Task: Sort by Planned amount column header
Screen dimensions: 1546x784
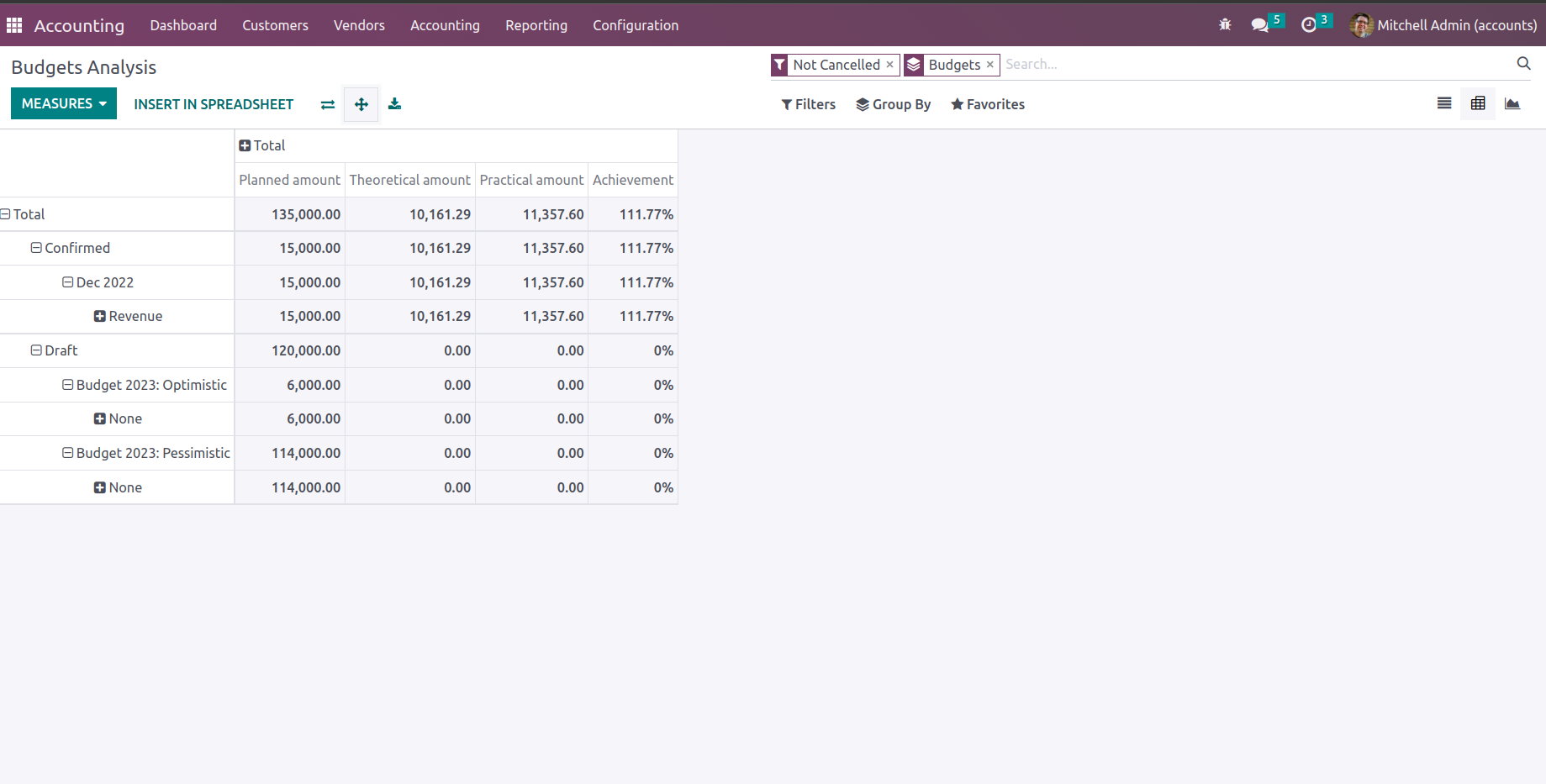Action: tap(290, 180)
